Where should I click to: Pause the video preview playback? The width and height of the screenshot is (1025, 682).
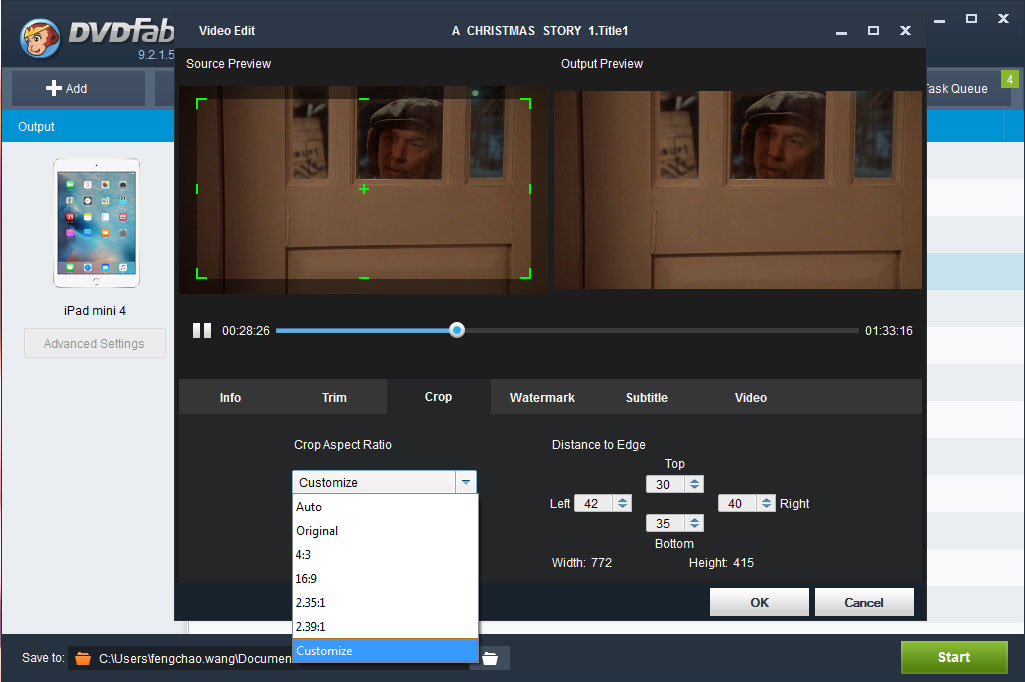pyautogui.click(x=202, y=331)
